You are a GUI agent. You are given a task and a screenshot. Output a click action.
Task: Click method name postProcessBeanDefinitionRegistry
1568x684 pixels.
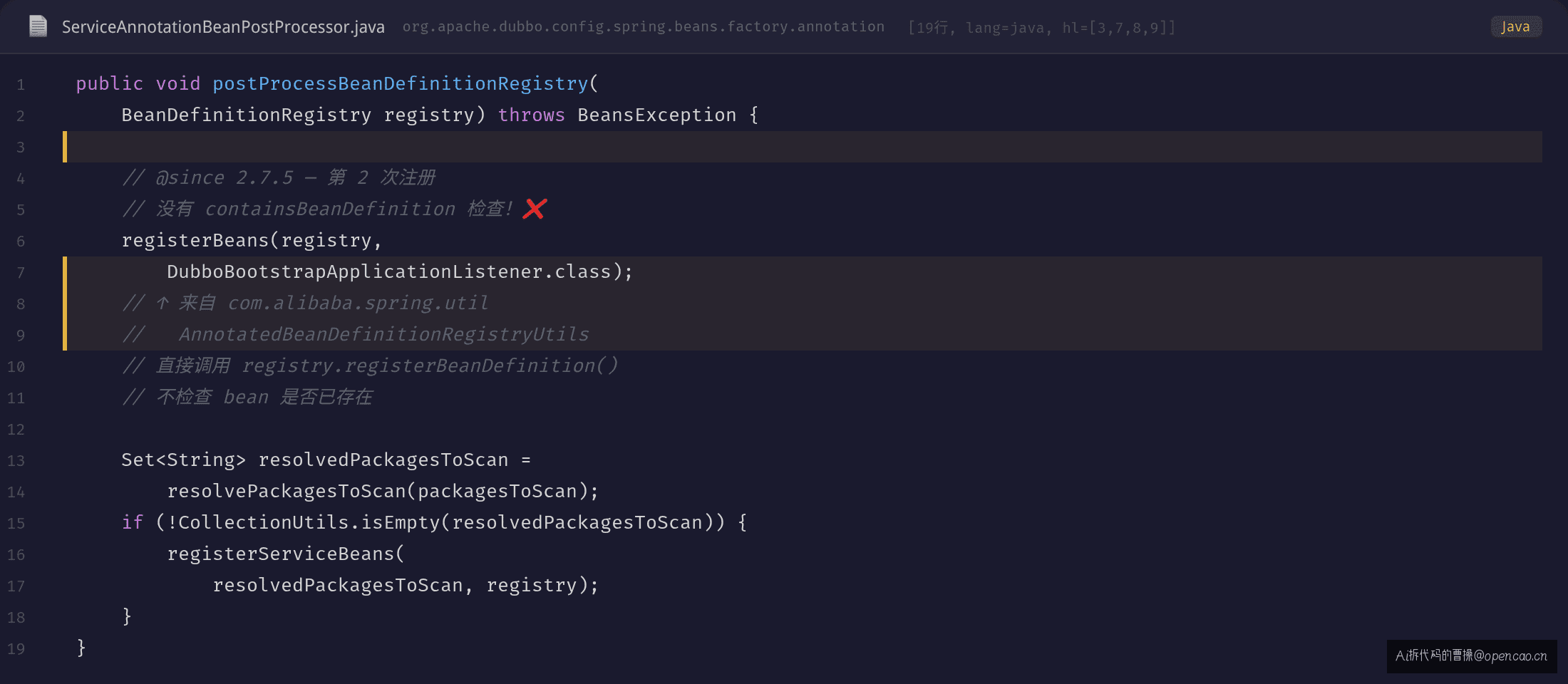click(x=401, y=83)
